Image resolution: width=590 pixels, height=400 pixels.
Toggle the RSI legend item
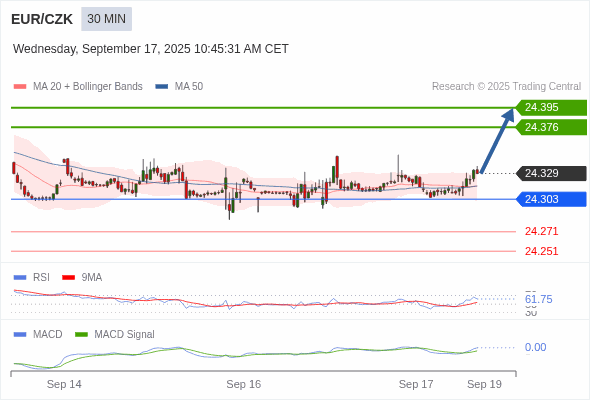(32, 277)
